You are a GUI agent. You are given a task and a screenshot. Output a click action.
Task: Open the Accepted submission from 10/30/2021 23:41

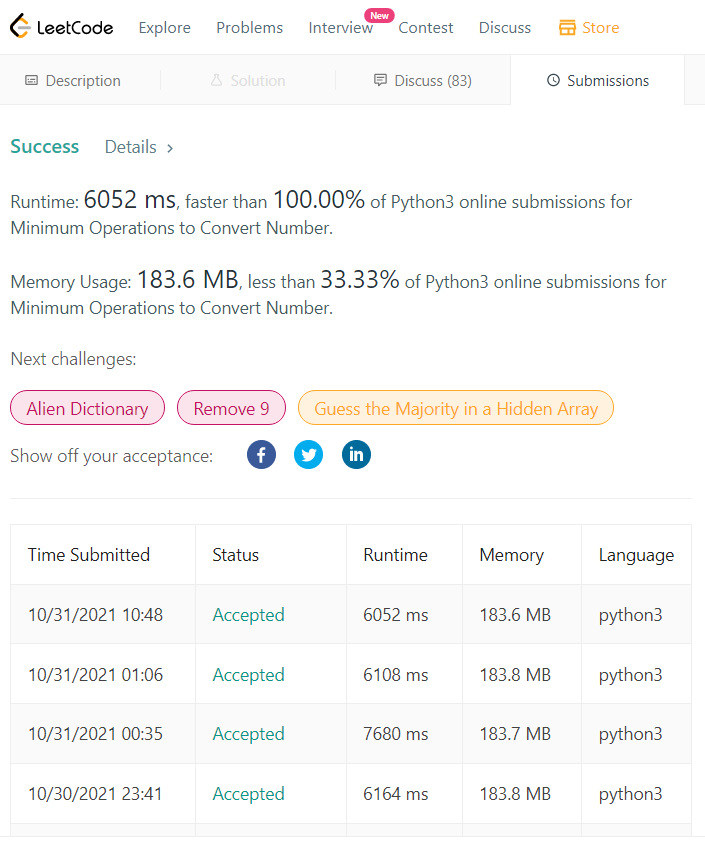(248, 794)
